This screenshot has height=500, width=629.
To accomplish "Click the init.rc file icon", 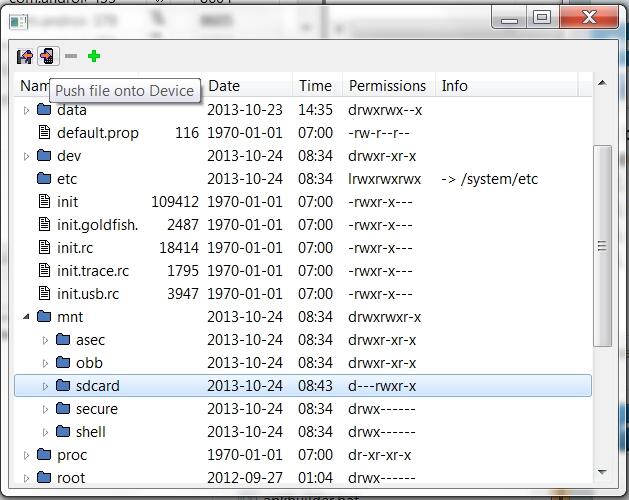I will 44,247.
